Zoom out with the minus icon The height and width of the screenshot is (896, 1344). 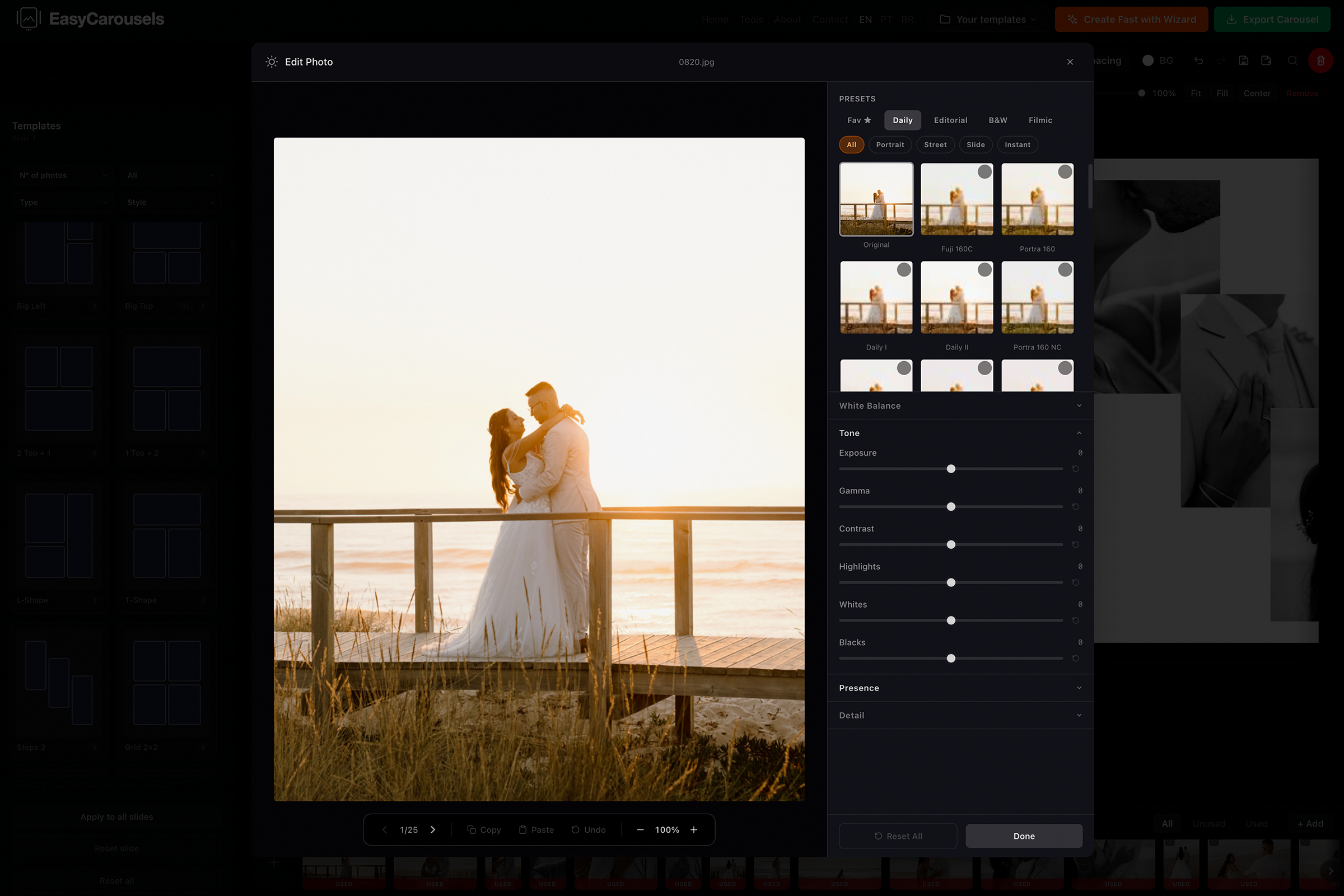pyautogui.click(x=640, y=830)
